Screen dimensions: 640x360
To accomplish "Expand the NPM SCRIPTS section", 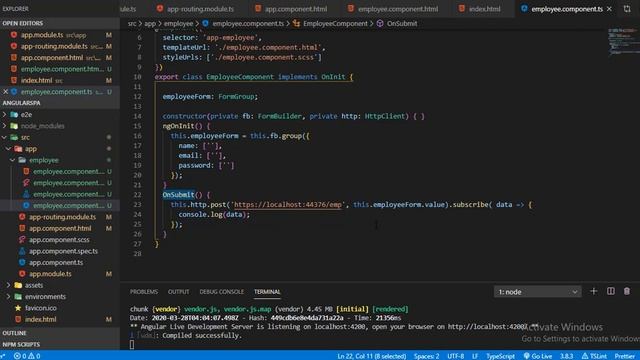I will [x=59, y=344].
